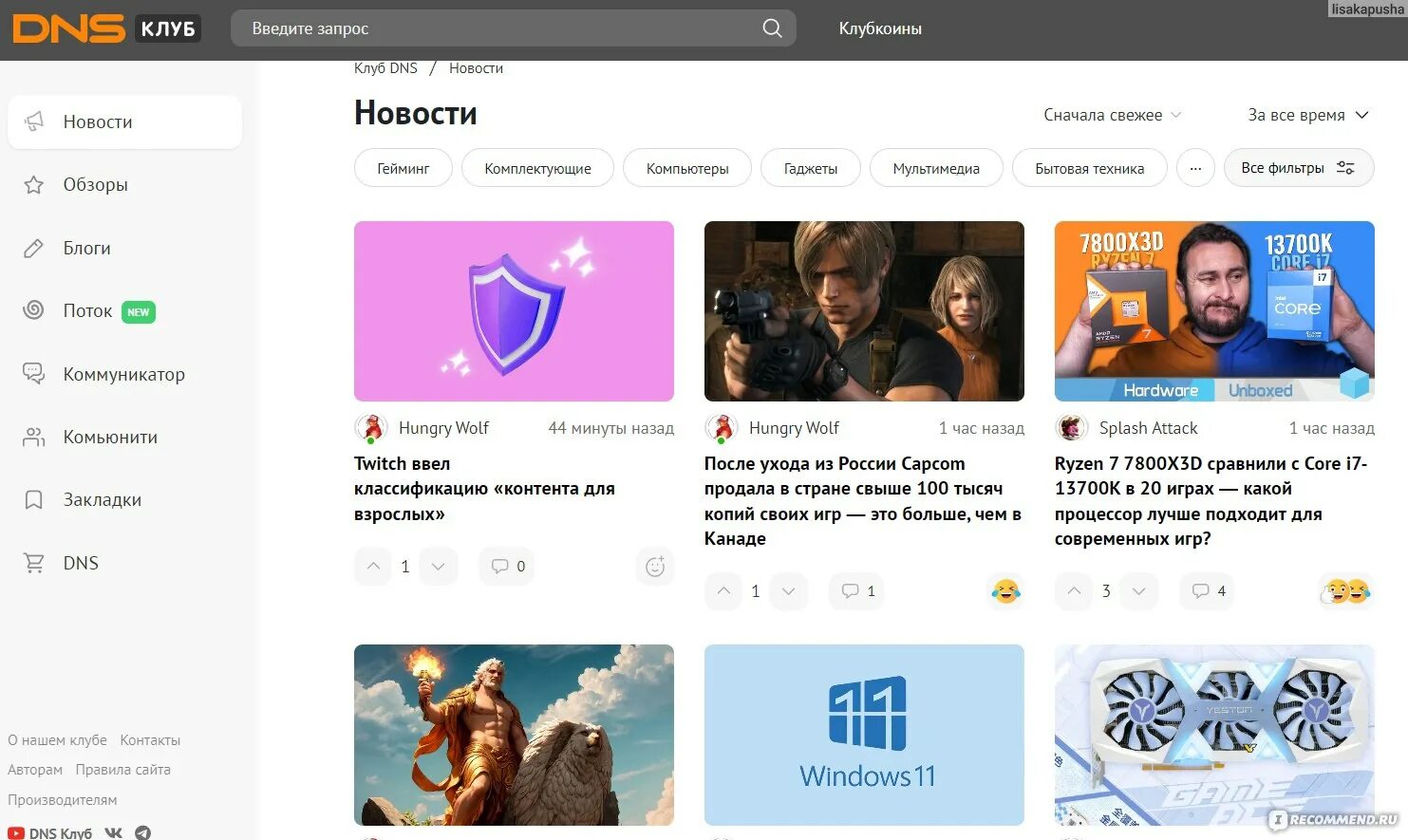Open the Ryzen 7 7800X3D article headline
The image size is (1408, 840).
(x=1211, y=501)
